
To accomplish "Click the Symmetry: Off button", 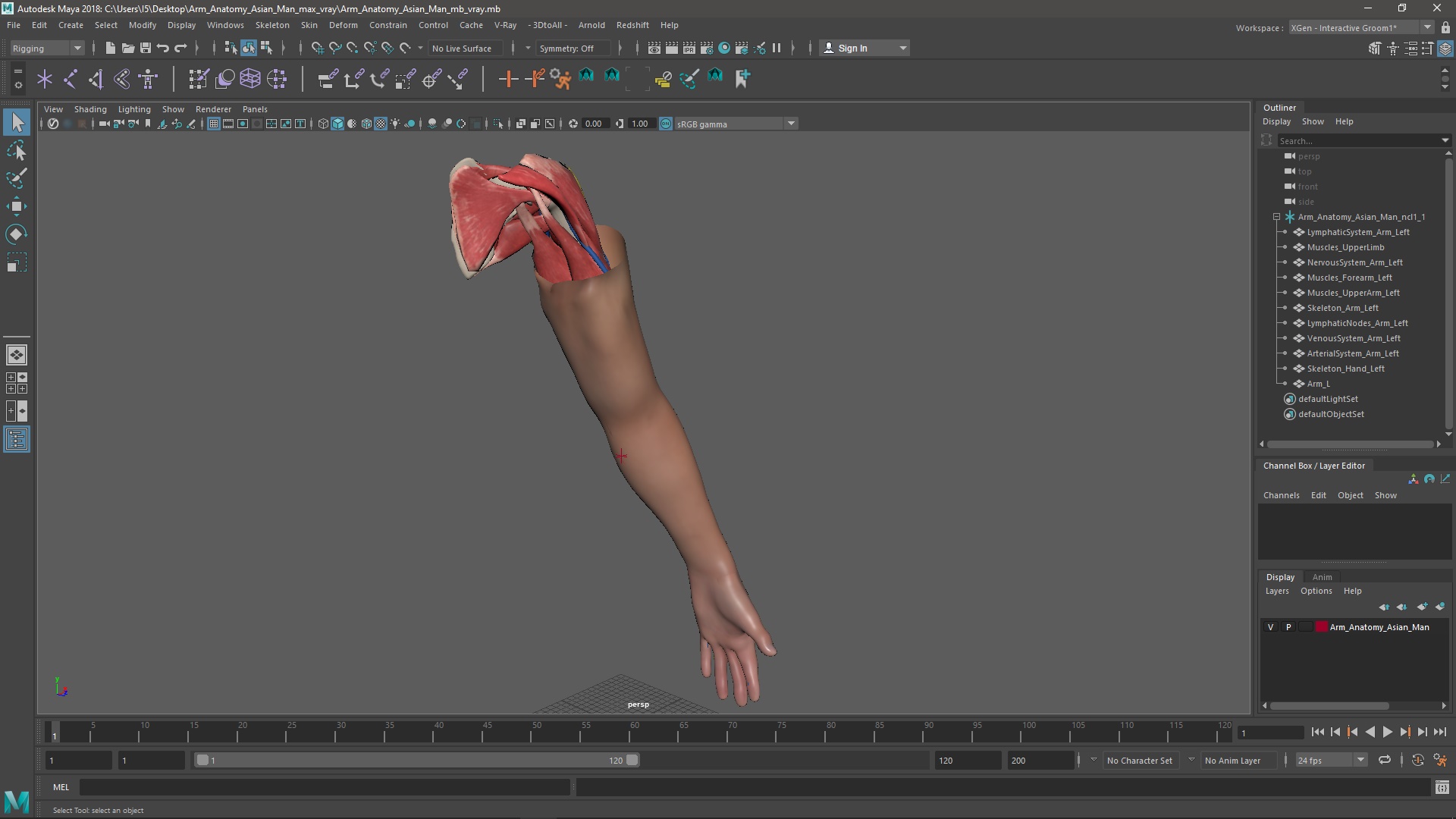I will click(x=572, y=48).
